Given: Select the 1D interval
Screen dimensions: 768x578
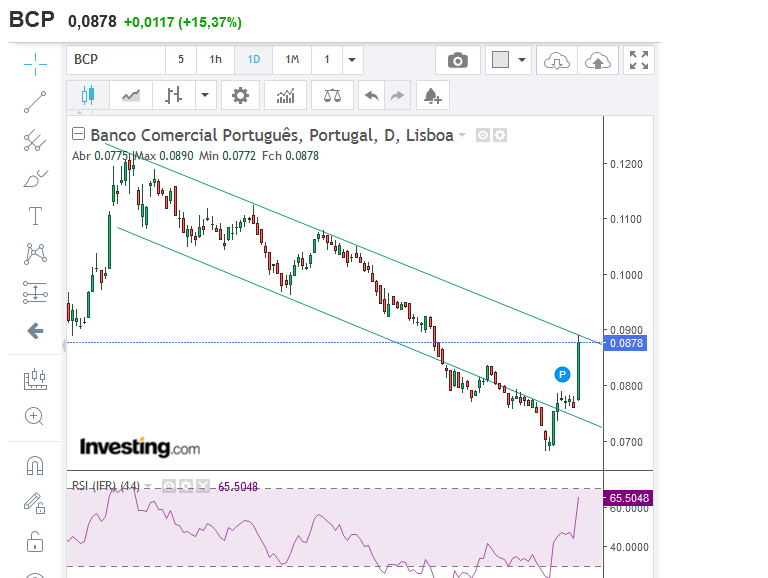Looking at the screenshot, I should pyautogui.click(x=254, y=60).
